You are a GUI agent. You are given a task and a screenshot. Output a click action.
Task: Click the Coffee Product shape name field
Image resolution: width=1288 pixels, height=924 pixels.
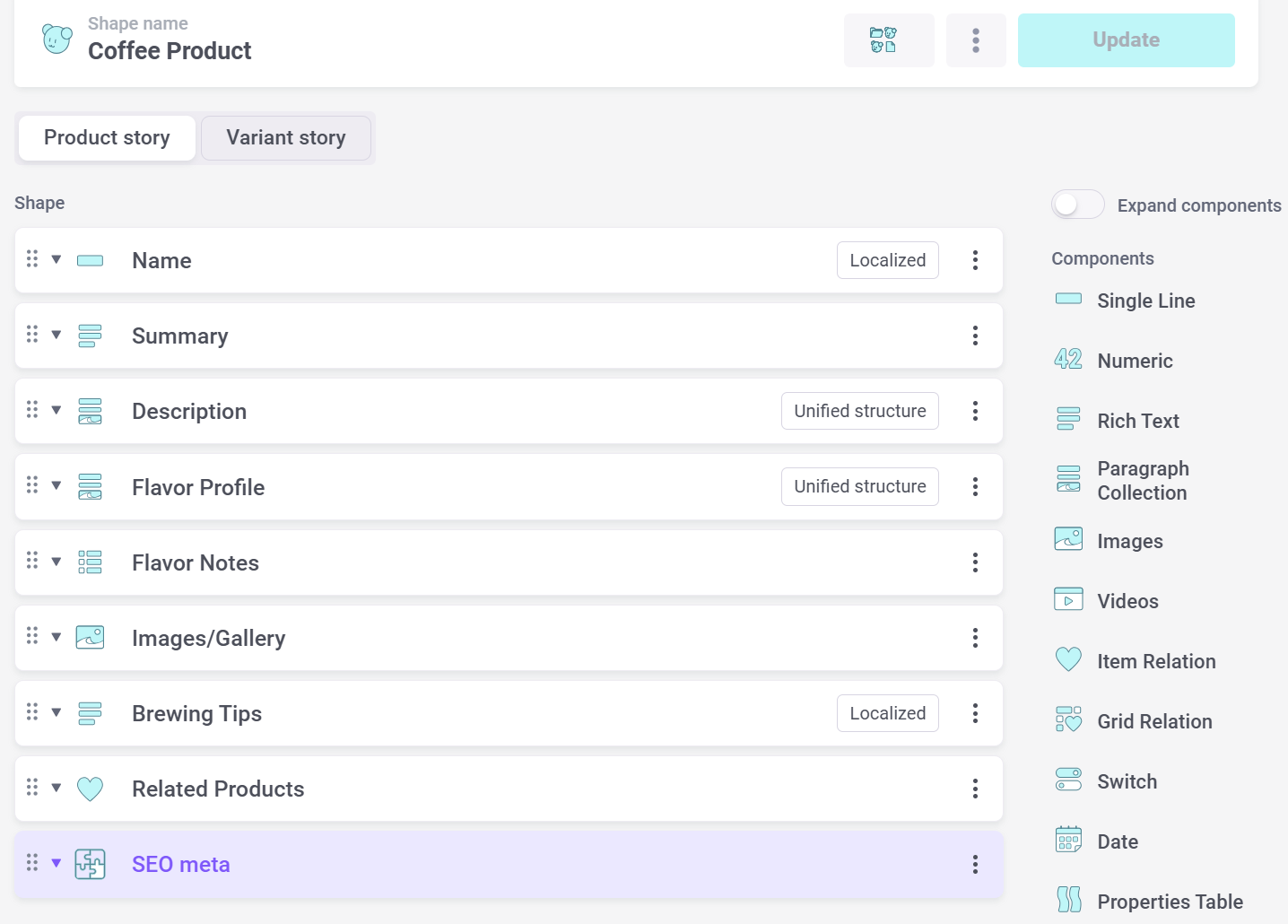point(170,51)
